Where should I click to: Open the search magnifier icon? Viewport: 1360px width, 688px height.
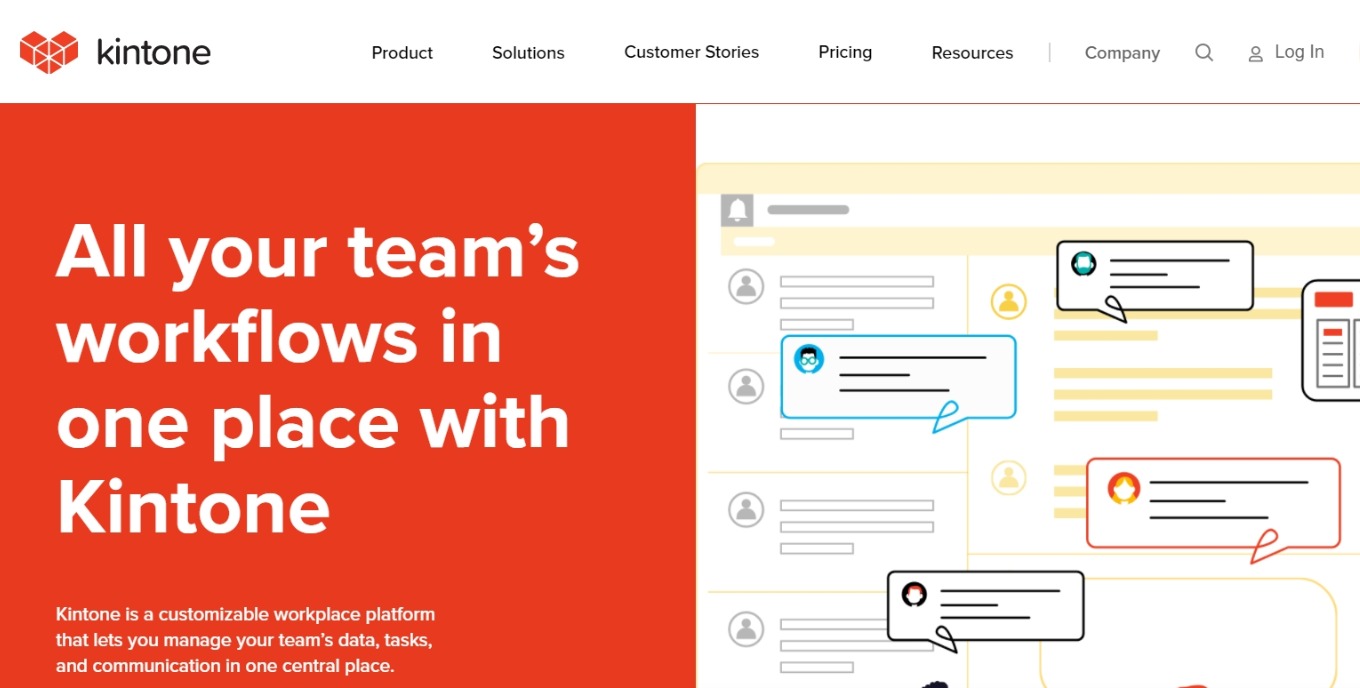1204,52
